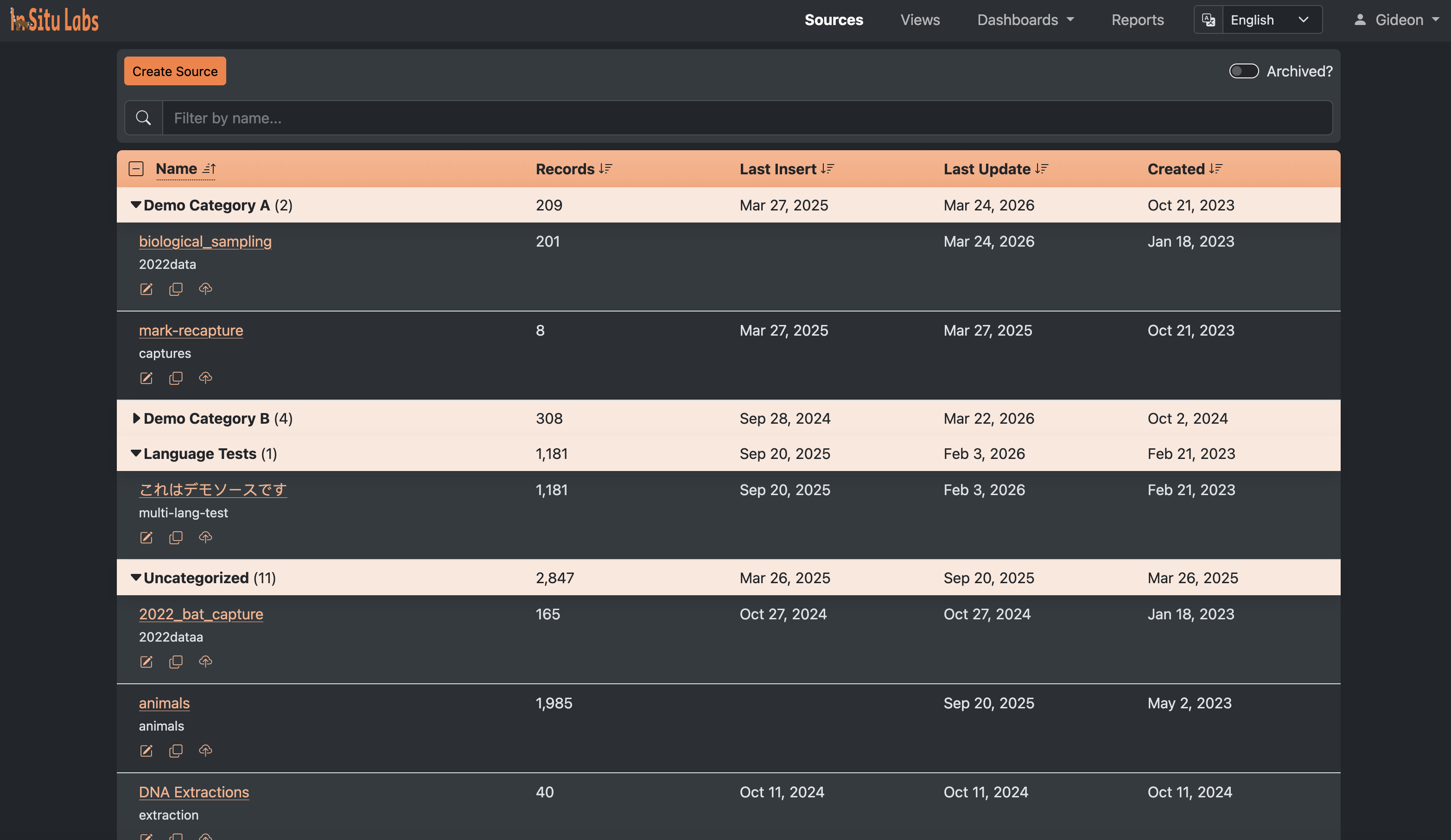Viewport: 1451px width, 840px height.
Task: Click the Create Source button
Action: coord(174,71)
